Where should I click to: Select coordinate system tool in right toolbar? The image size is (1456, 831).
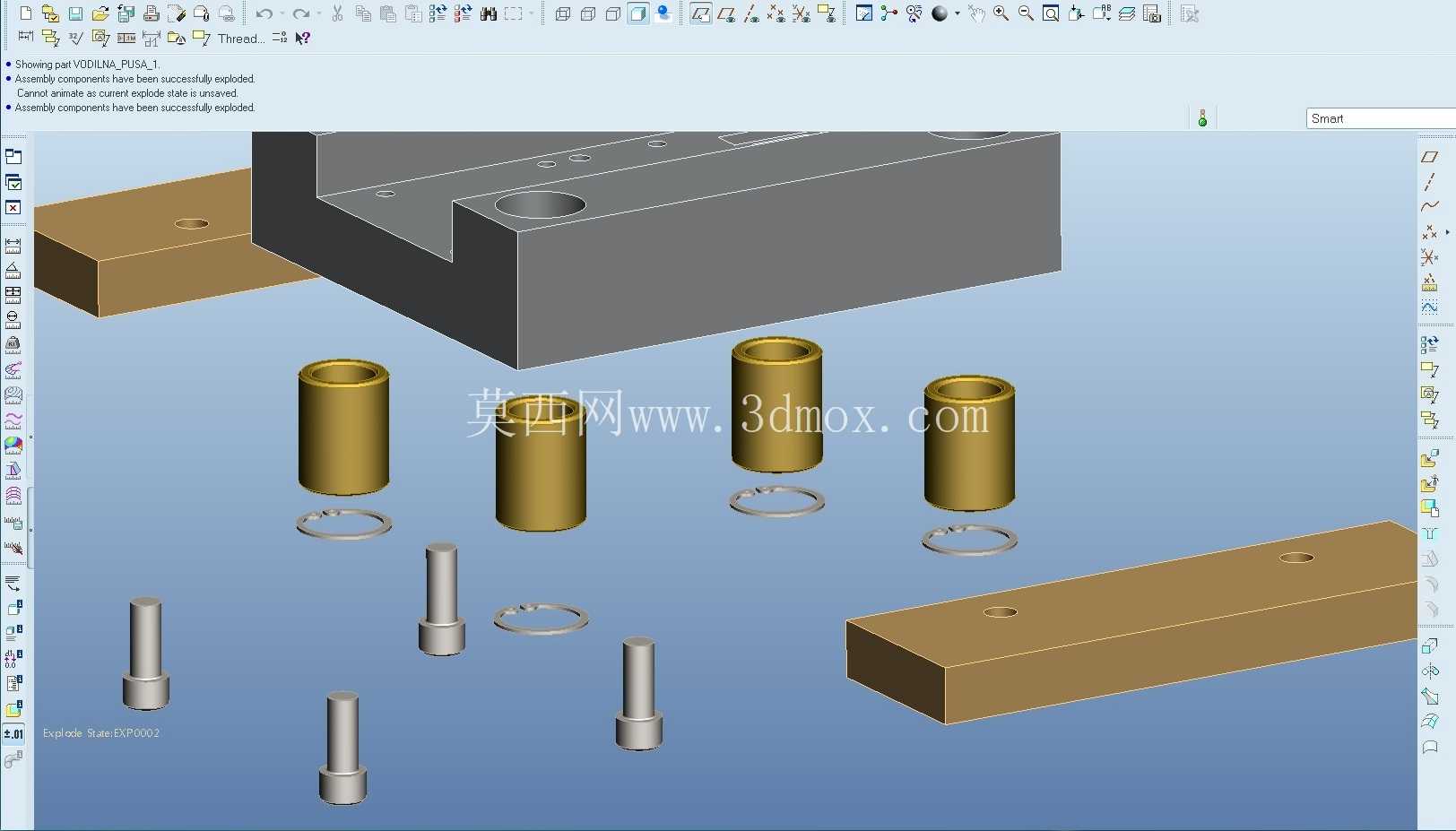[1430, 257]
